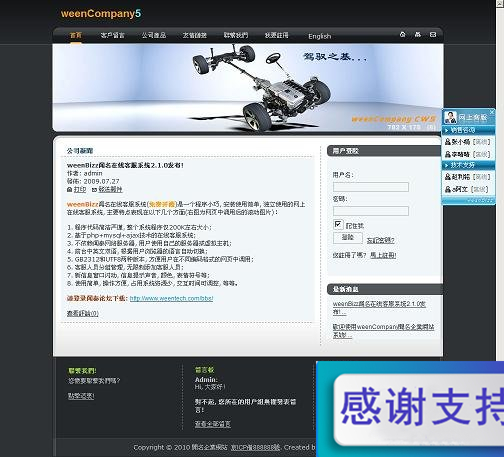The width and height of the screenshot is (504, 457).
Task: Toggle the remember me checkbox
Action: point(338,224)
